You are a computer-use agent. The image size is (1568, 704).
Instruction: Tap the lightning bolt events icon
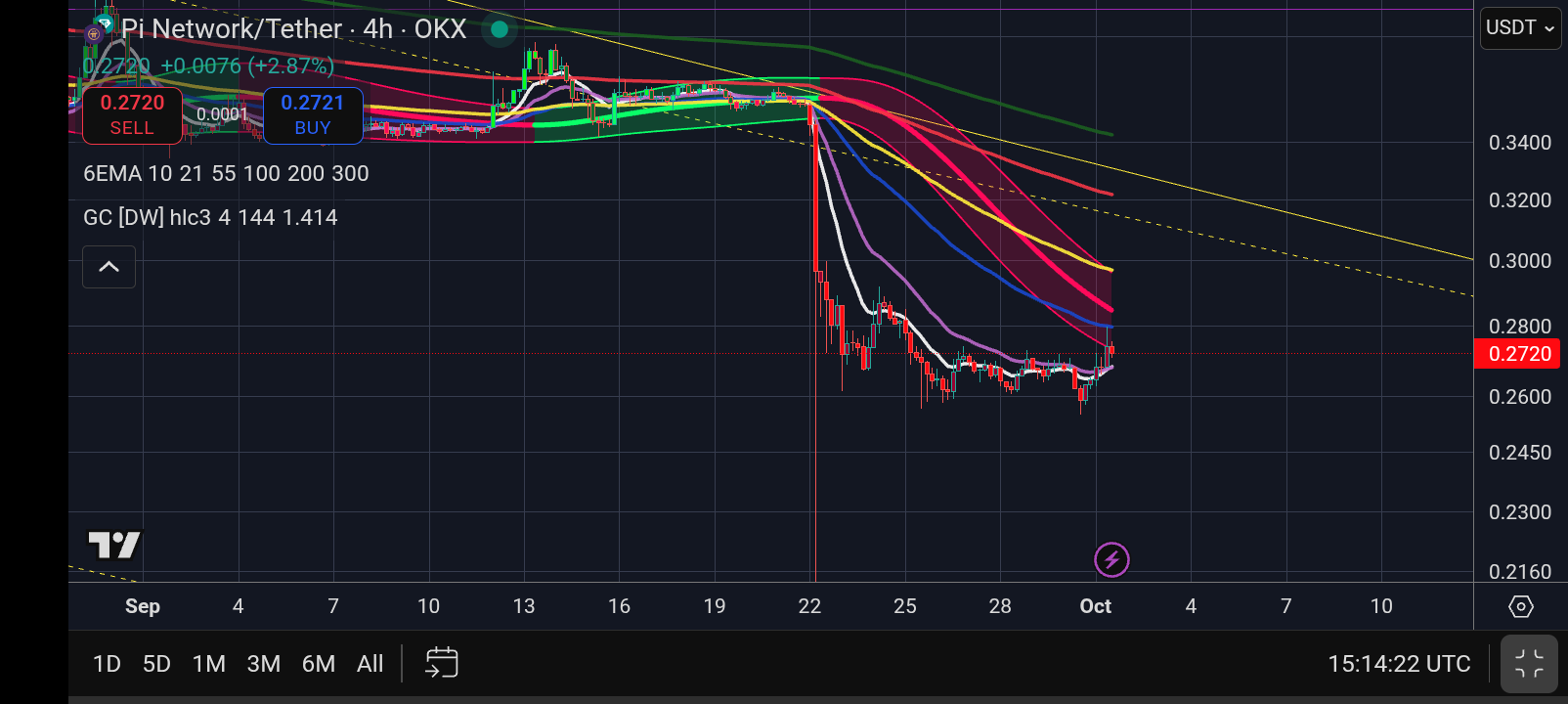[x=1111, y=560]
